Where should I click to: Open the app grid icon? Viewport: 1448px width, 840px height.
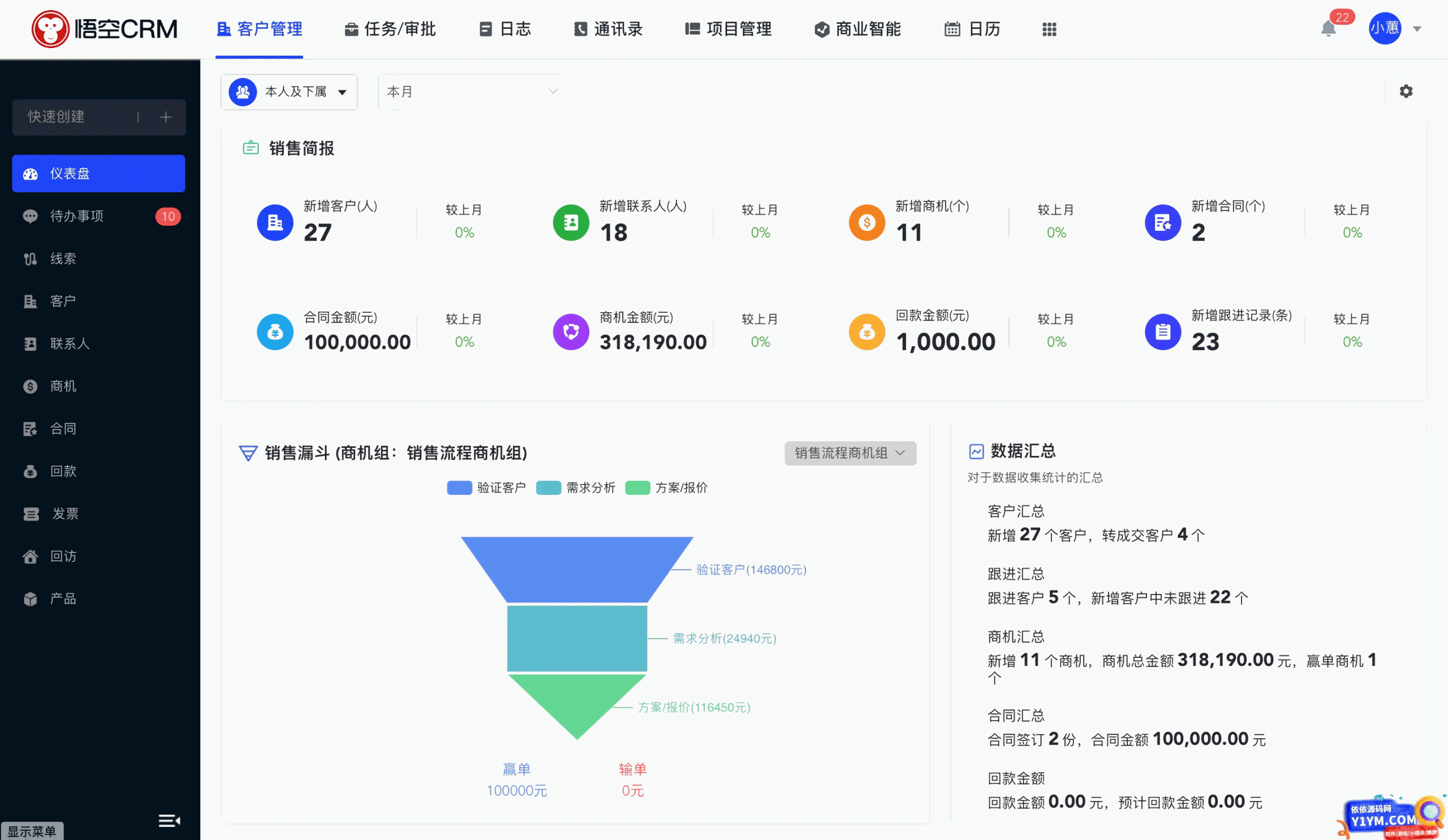(x=1049, y=29)
